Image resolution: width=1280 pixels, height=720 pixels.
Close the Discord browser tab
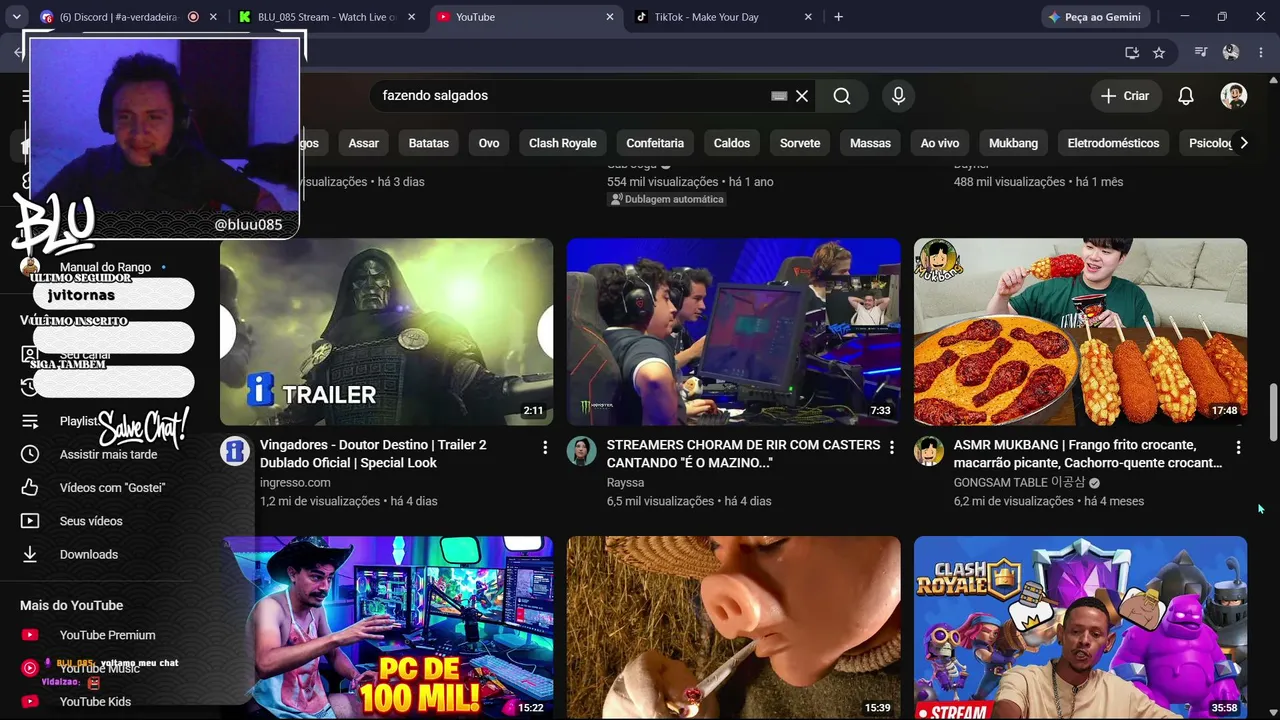click(x=213, y=17)
